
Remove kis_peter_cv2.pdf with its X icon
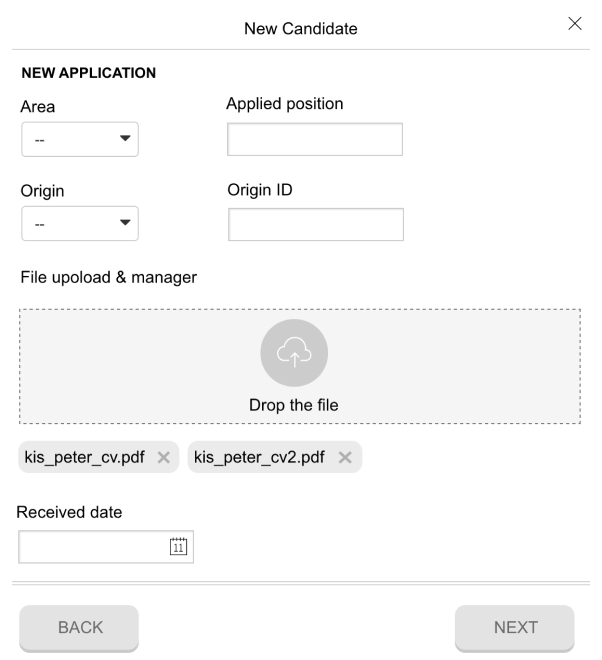(x=345, y=457)
